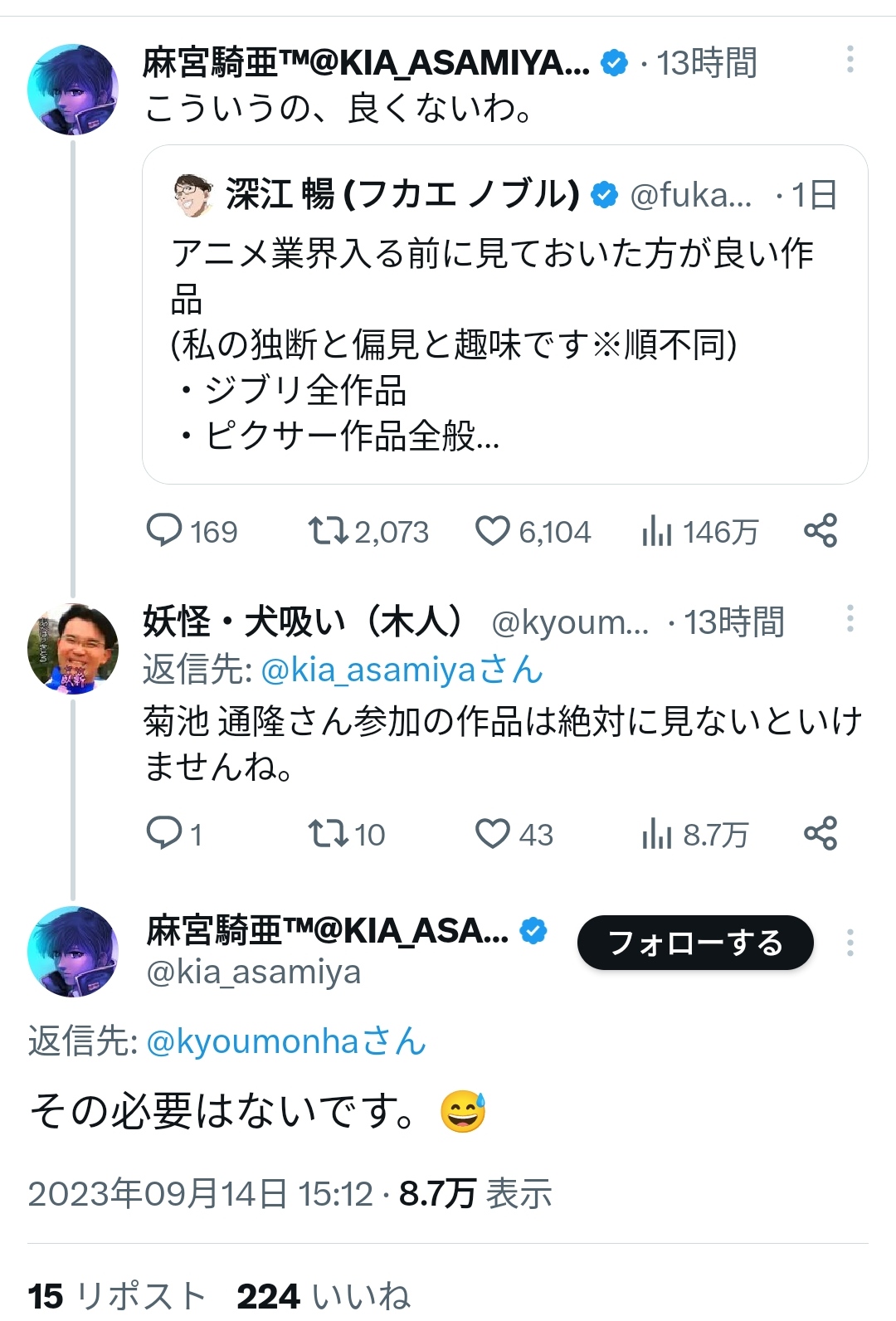
Task: Repost the tweet with 10 reposts
Action: pyautogui.click(x=329, y=833)
